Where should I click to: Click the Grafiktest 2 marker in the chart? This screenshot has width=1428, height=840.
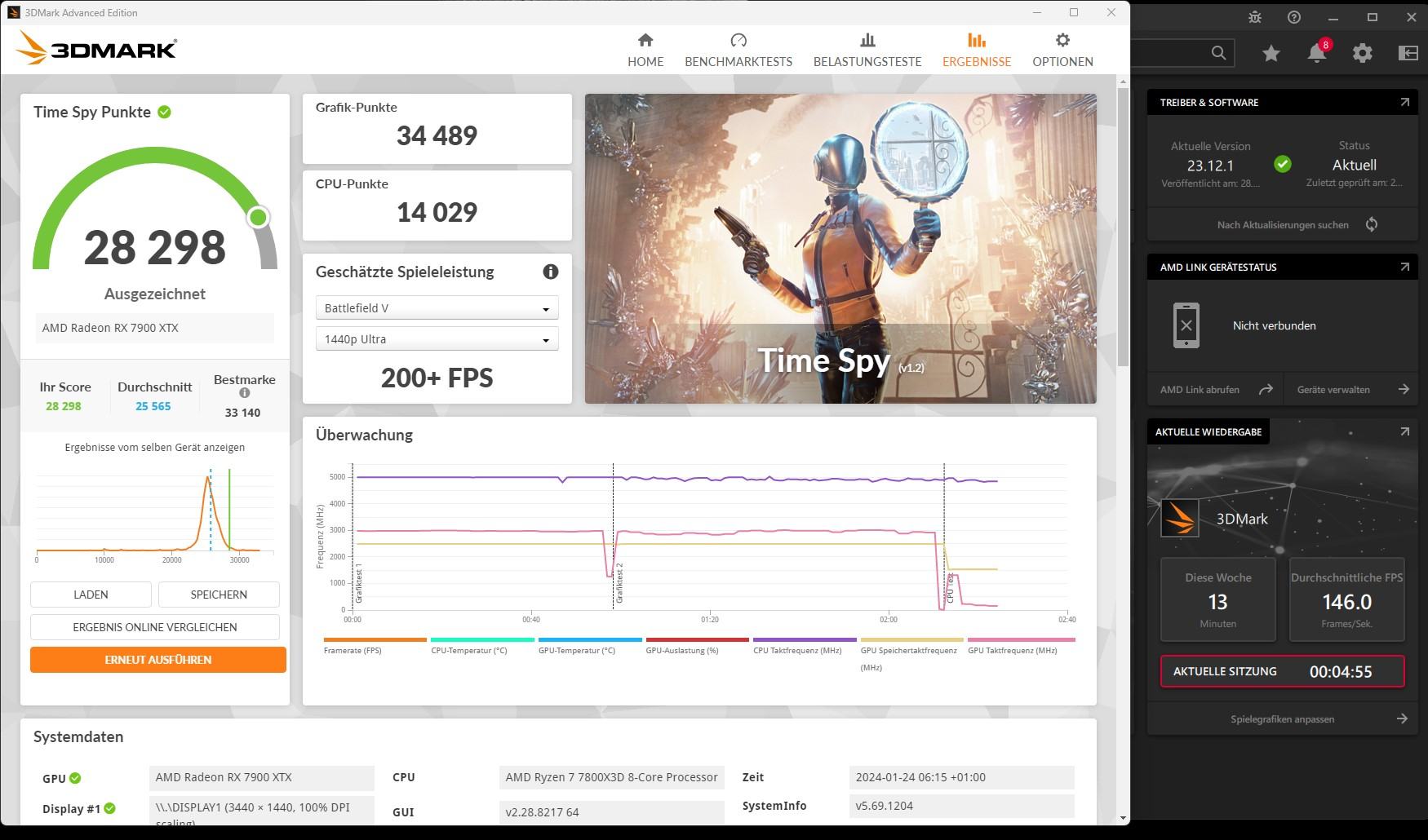tap(619, 583)
